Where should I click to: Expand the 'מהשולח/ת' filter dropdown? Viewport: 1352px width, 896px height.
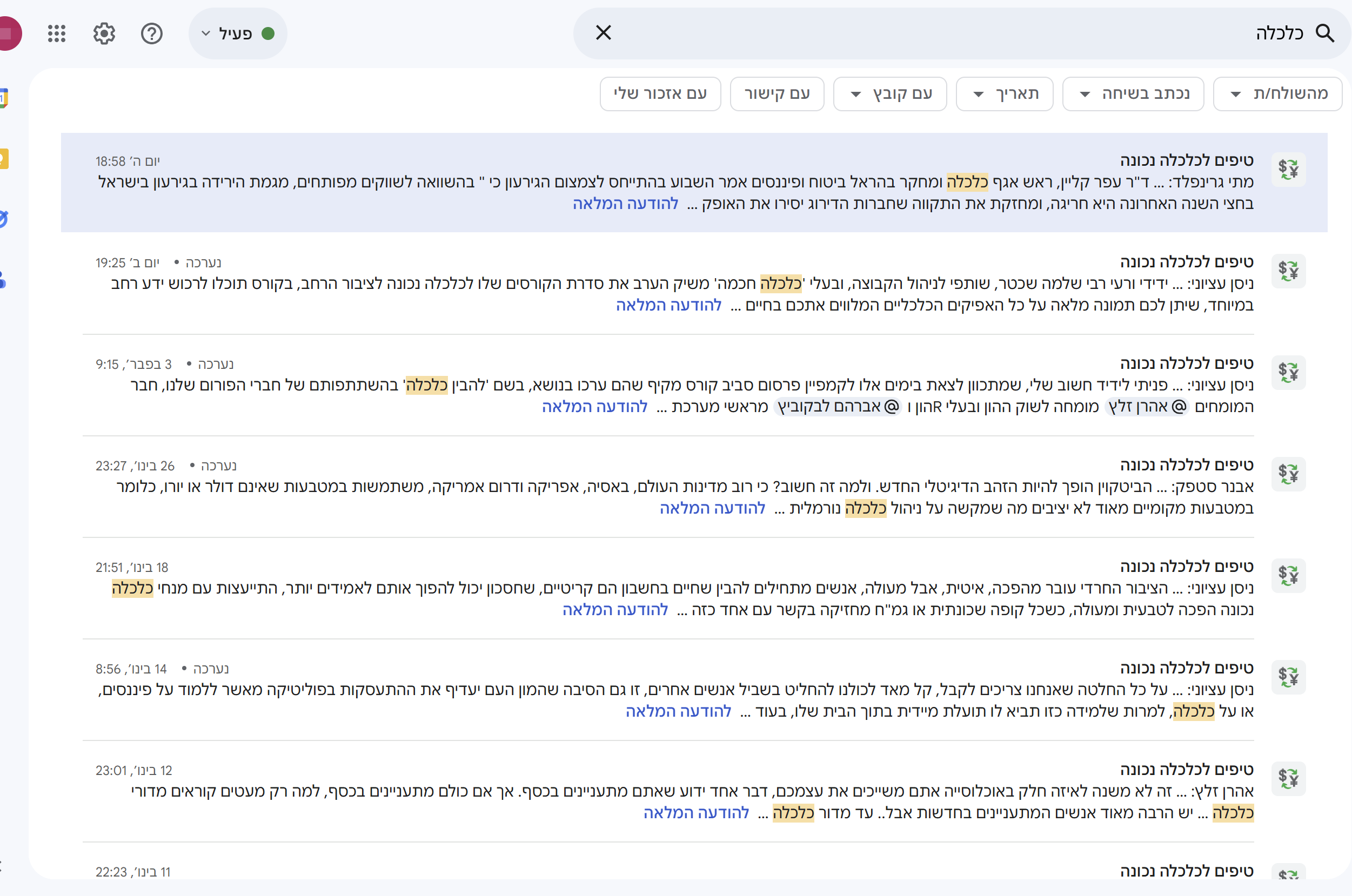coord(1277,94)
